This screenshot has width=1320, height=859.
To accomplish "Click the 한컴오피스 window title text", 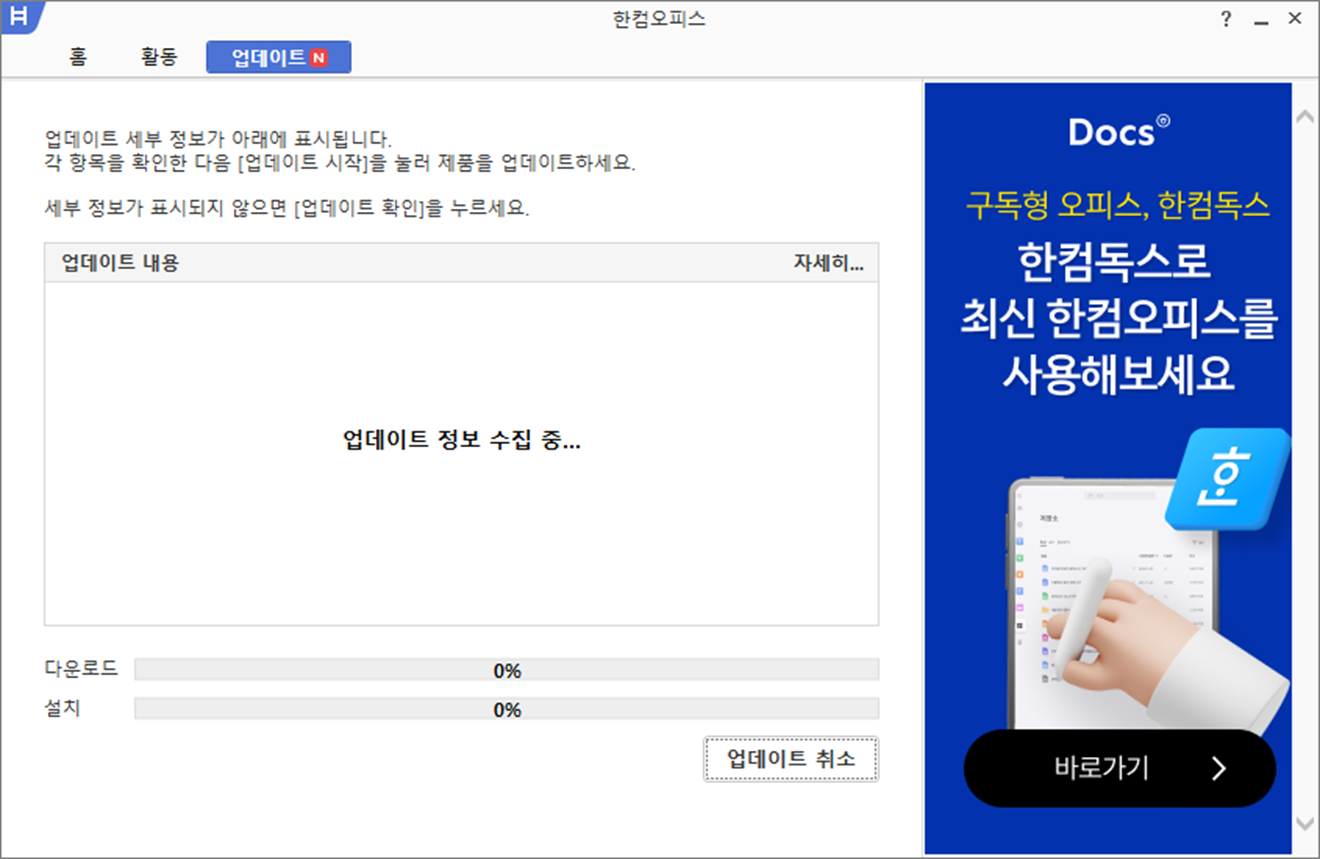I will point(659,19).
